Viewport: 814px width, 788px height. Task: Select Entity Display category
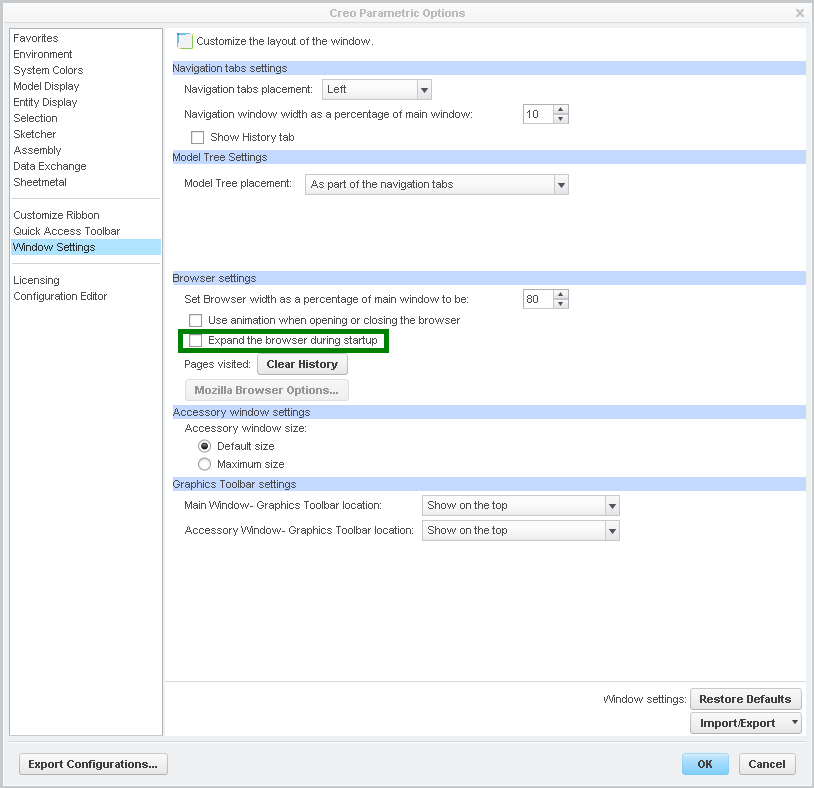pos(45,102)
